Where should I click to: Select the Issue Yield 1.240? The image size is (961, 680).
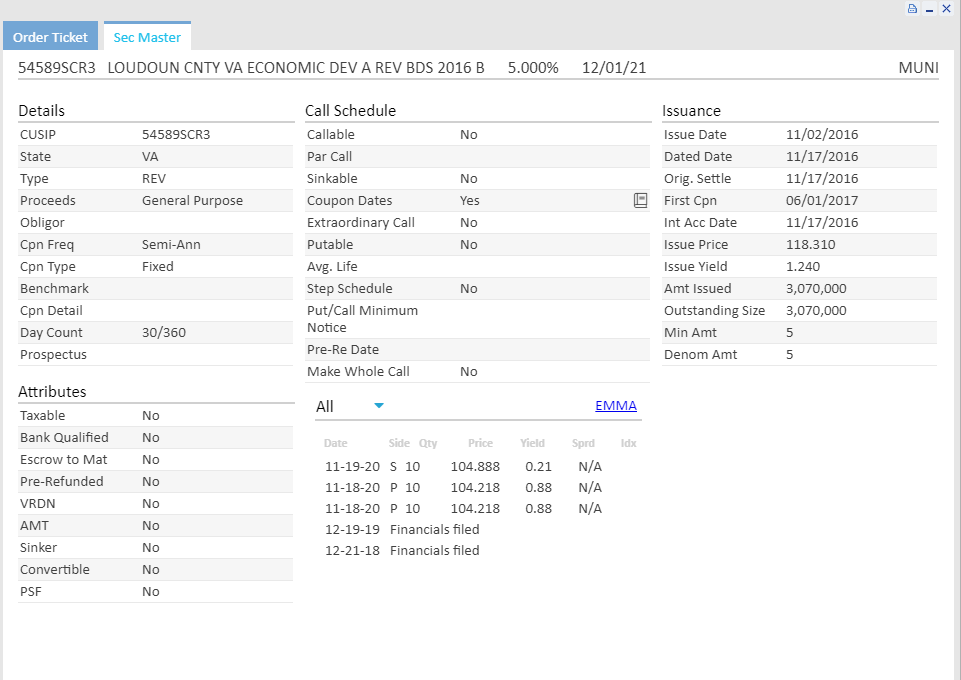(803, 266)
